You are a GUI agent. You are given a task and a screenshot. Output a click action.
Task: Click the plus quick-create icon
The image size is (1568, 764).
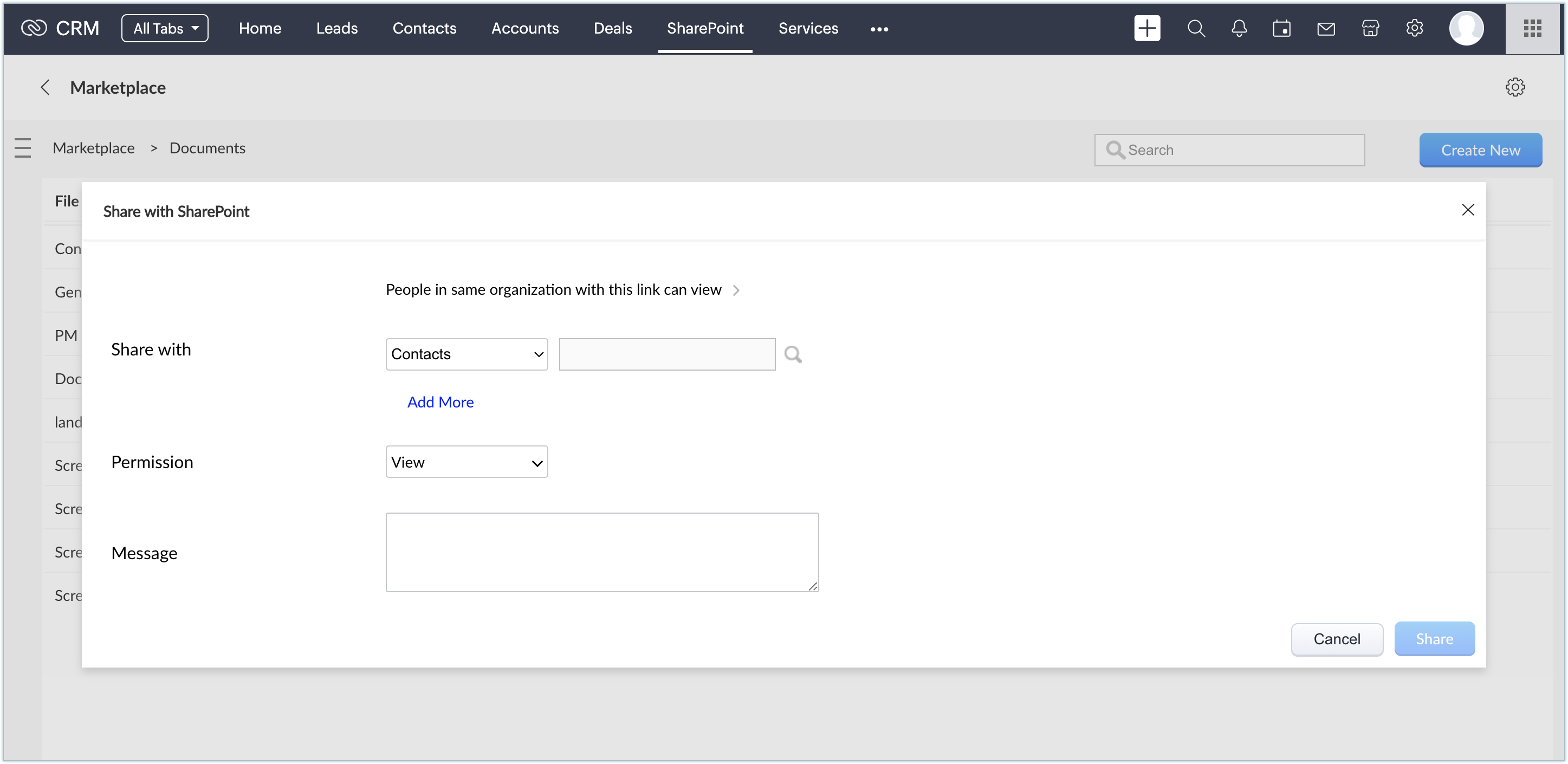click(1147, 29)
